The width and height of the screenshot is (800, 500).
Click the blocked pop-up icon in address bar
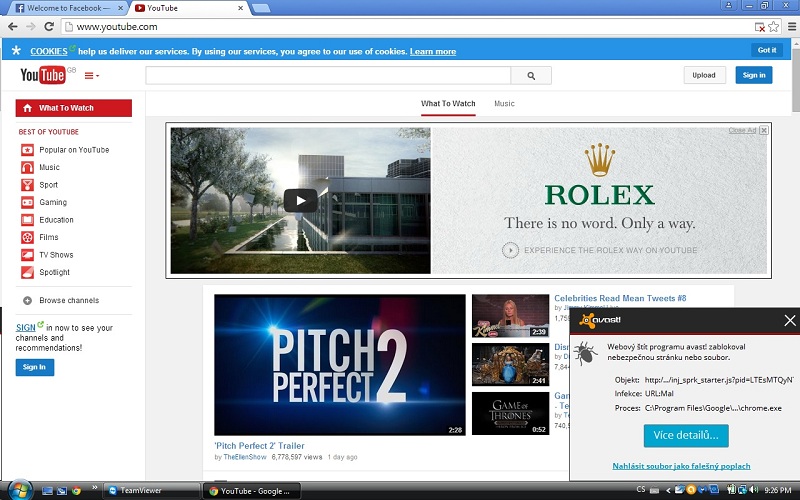pos(760,27)
